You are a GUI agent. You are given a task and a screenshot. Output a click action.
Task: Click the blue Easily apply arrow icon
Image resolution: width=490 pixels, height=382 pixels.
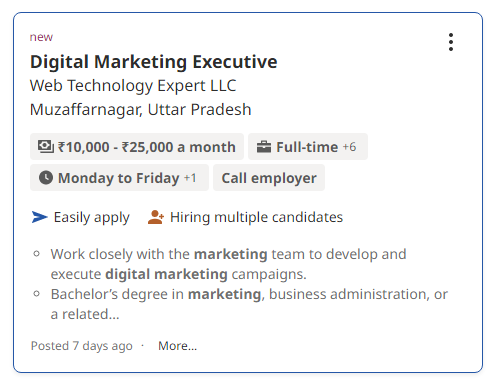pyautogui.click(x=40, y=217)
